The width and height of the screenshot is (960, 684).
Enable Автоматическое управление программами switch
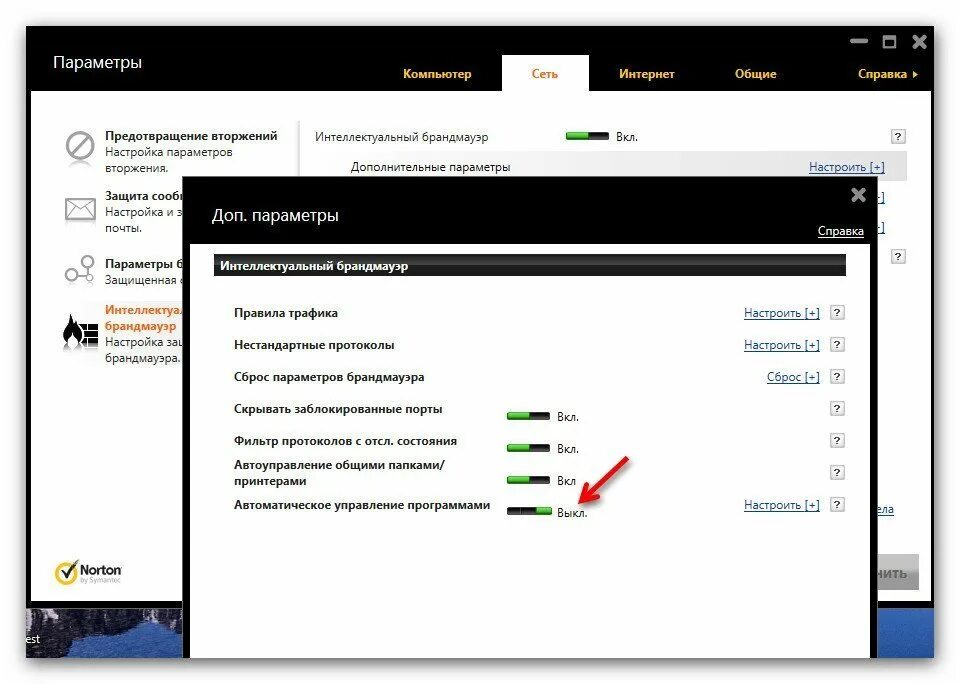[x=529, y=511]
